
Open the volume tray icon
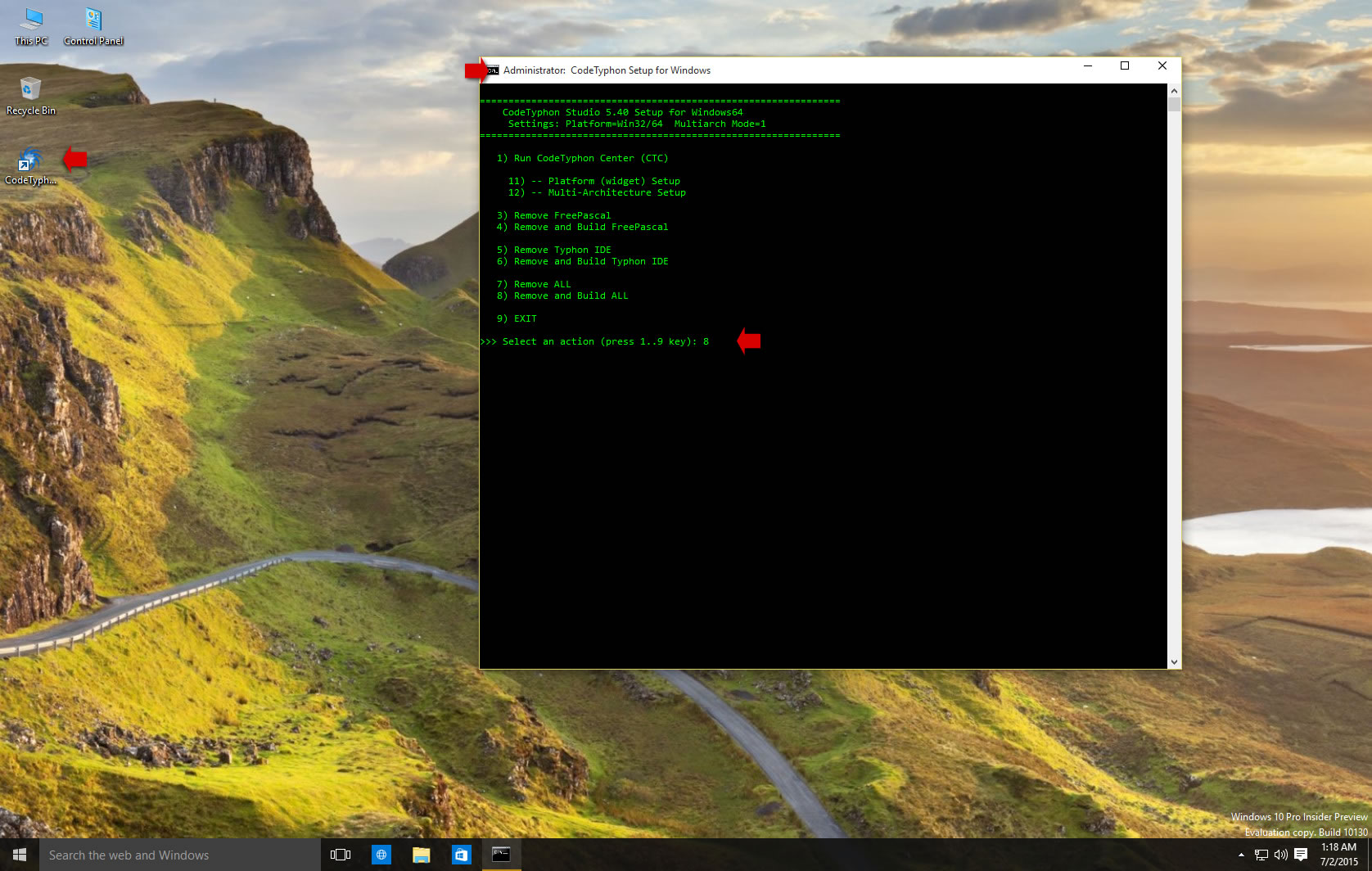[1281, 855]
